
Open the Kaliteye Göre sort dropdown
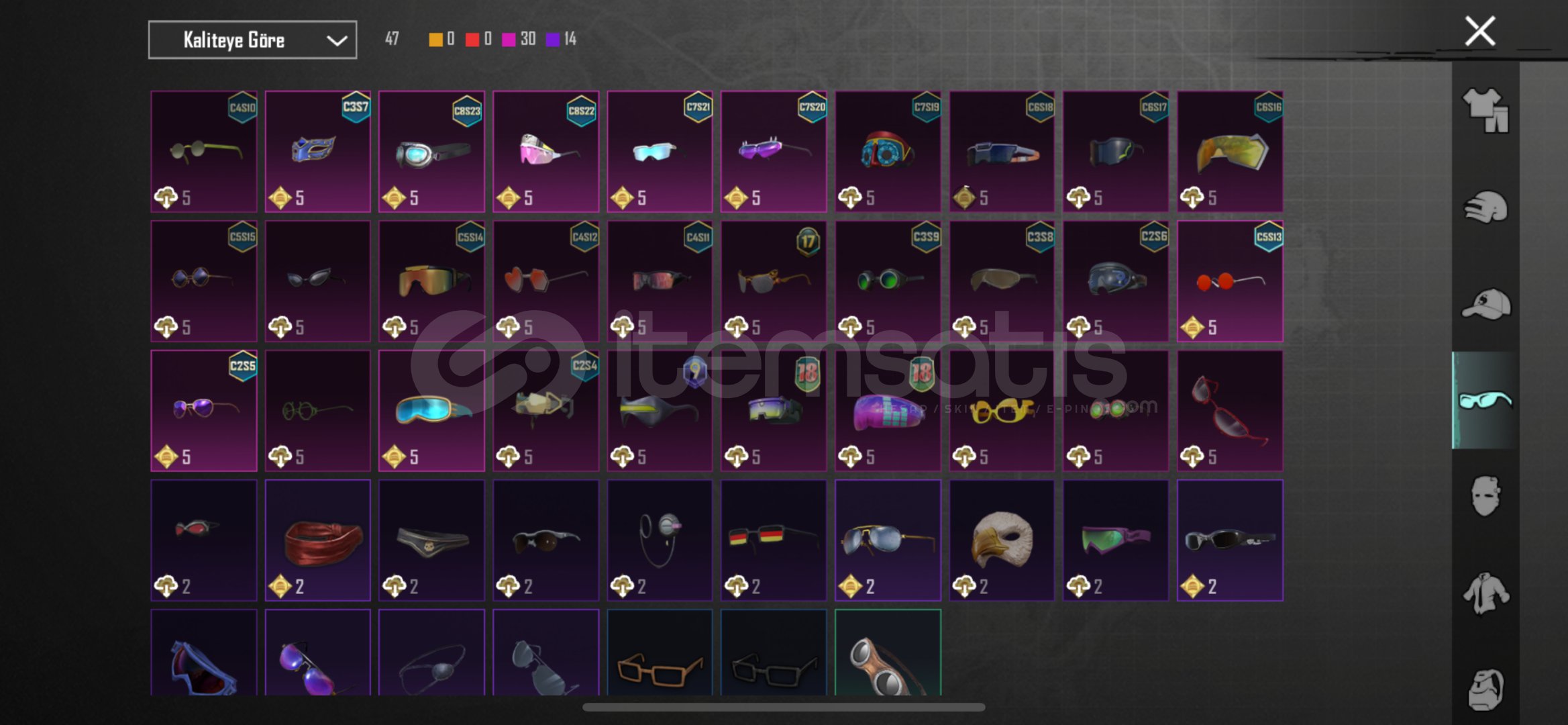(x=252, y=40)
